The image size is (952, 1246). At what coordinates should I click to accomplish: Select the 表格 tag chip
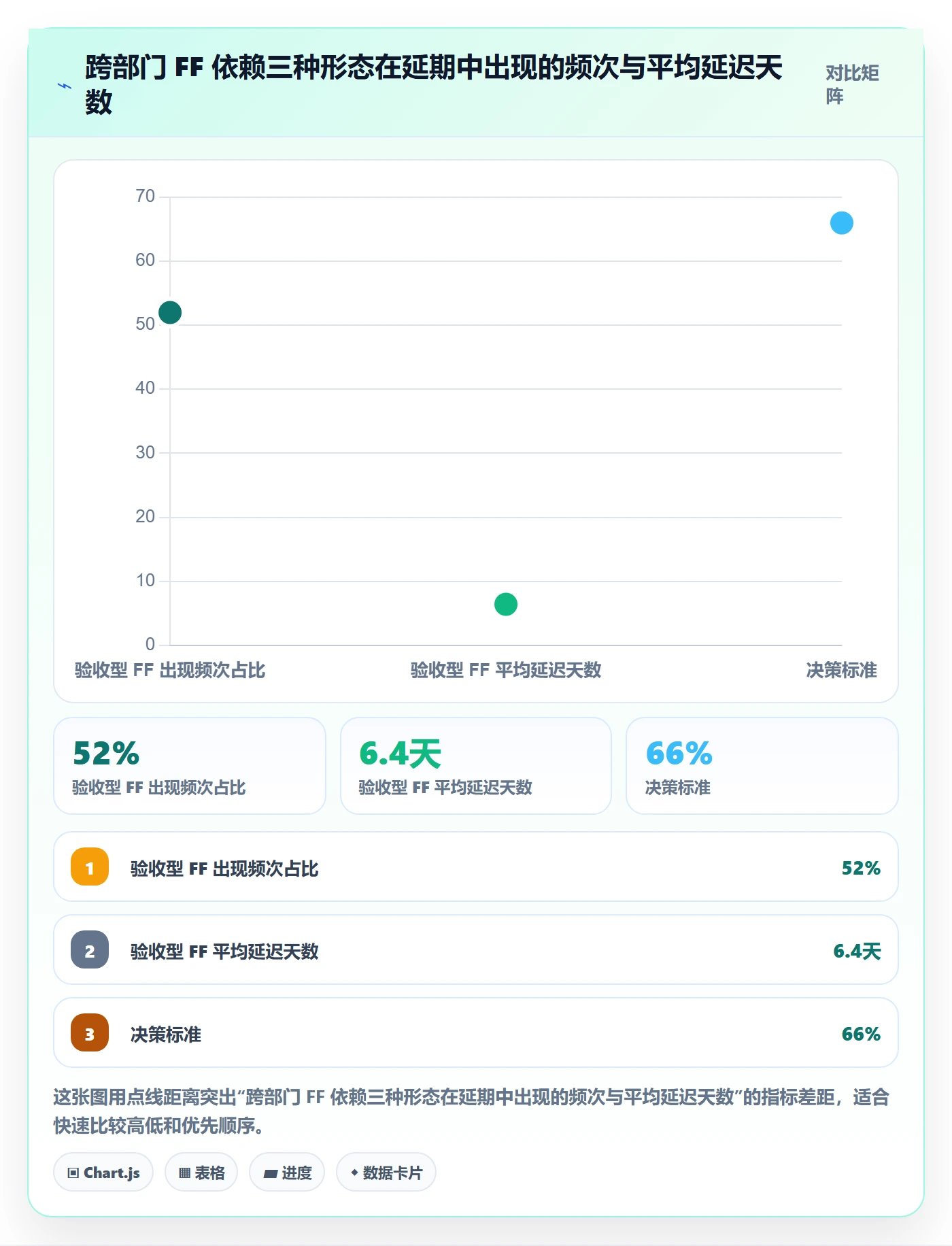click(201, 1173)
